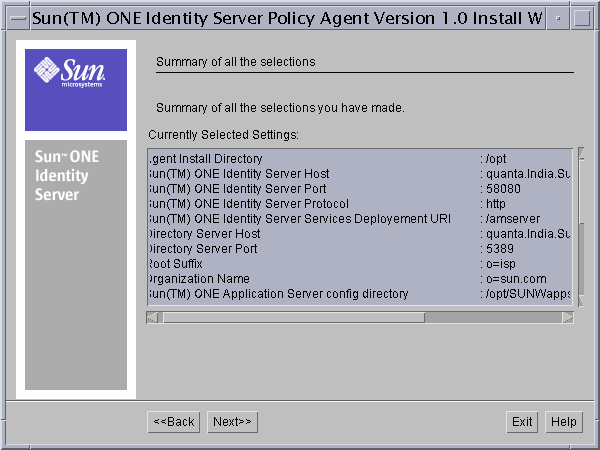The width and height of the screenshot is (600, 450).
Task: Select the 'irectory Server Port' row
Action: coord(360,249)
